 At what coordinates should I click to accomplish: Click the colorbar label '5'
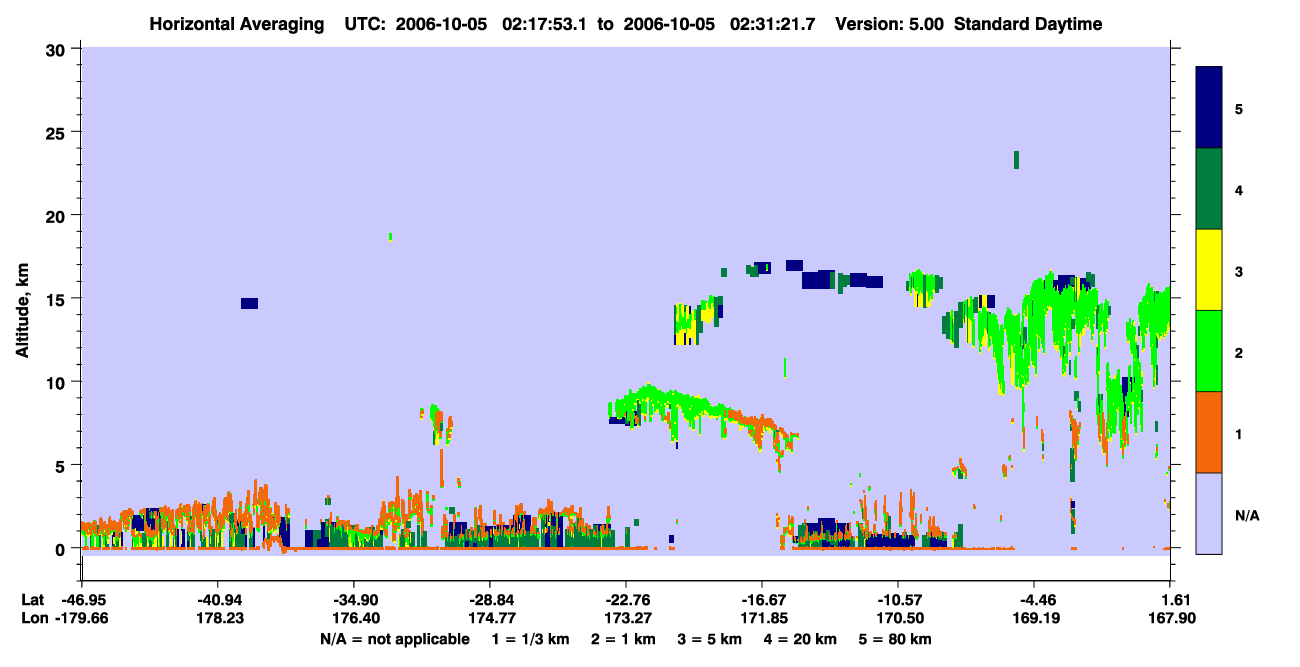pyautogui.click(x=1239, y=108)
